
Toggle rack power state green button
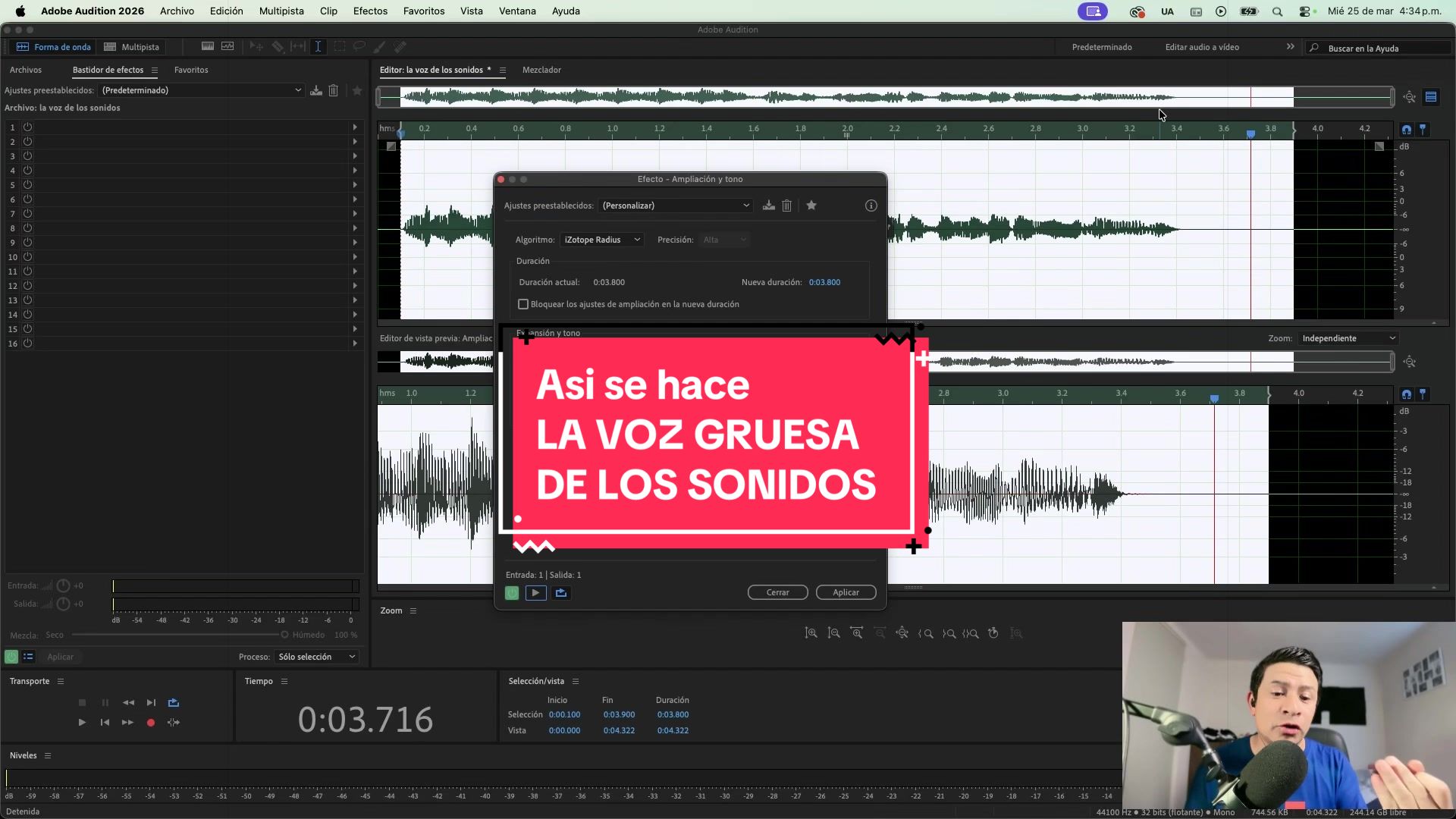[x=11, y=657]
